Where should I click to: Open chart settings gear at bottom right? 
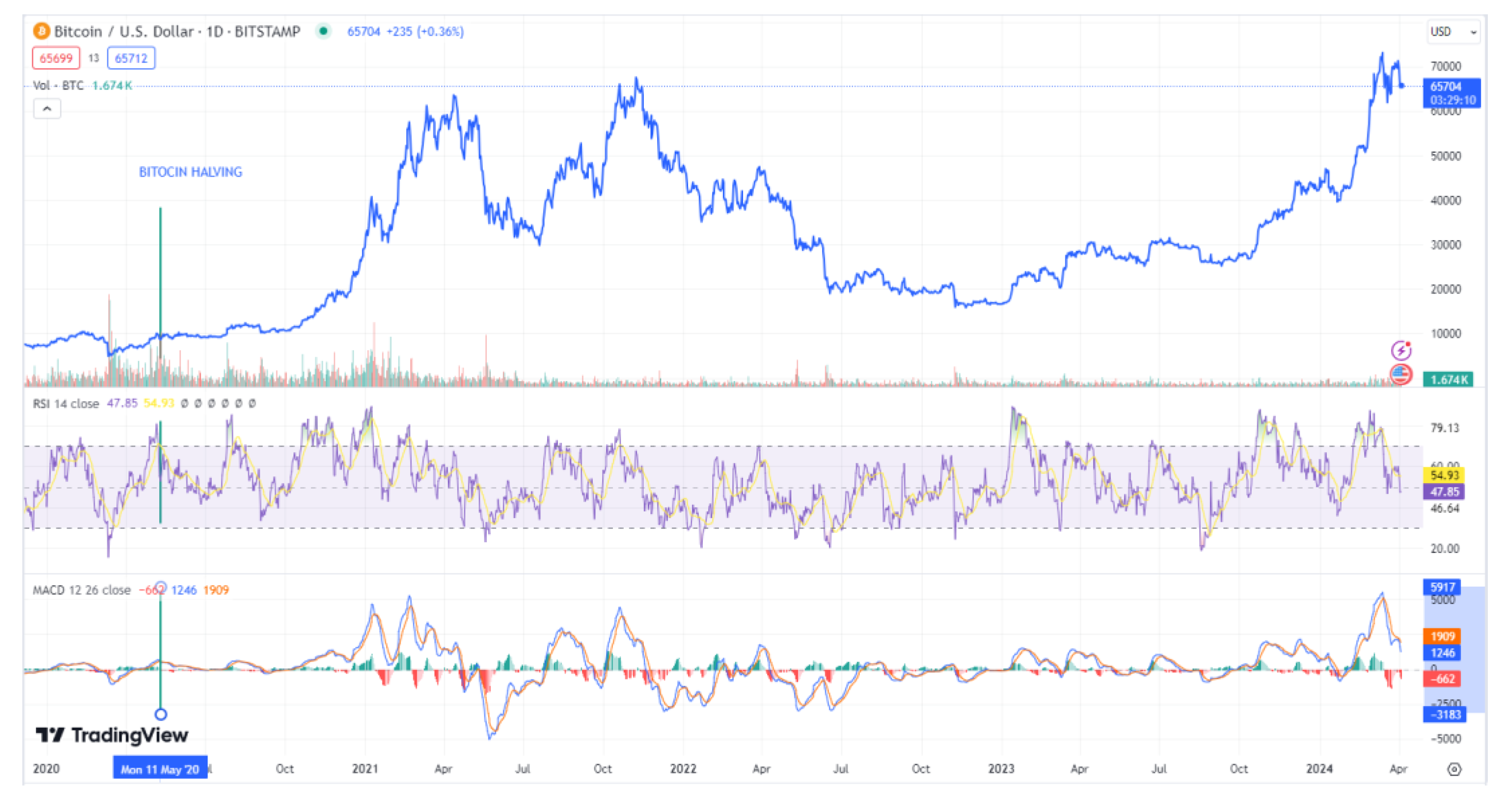pyautogui.click(x=1453, y=769)
